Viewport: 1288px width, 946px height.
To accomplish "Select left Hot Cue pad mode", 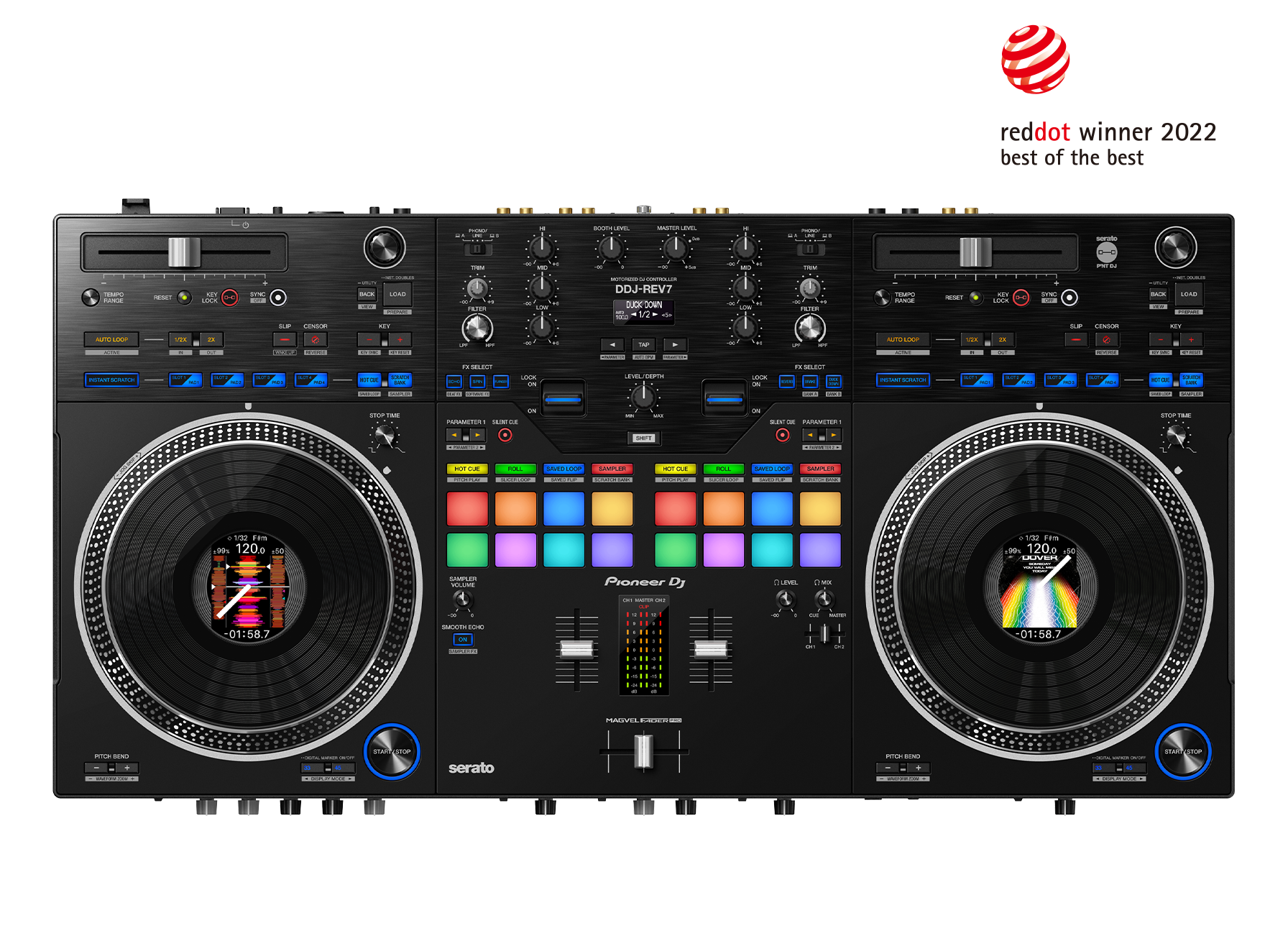I will pyautogui.click(x=467, y=469).
